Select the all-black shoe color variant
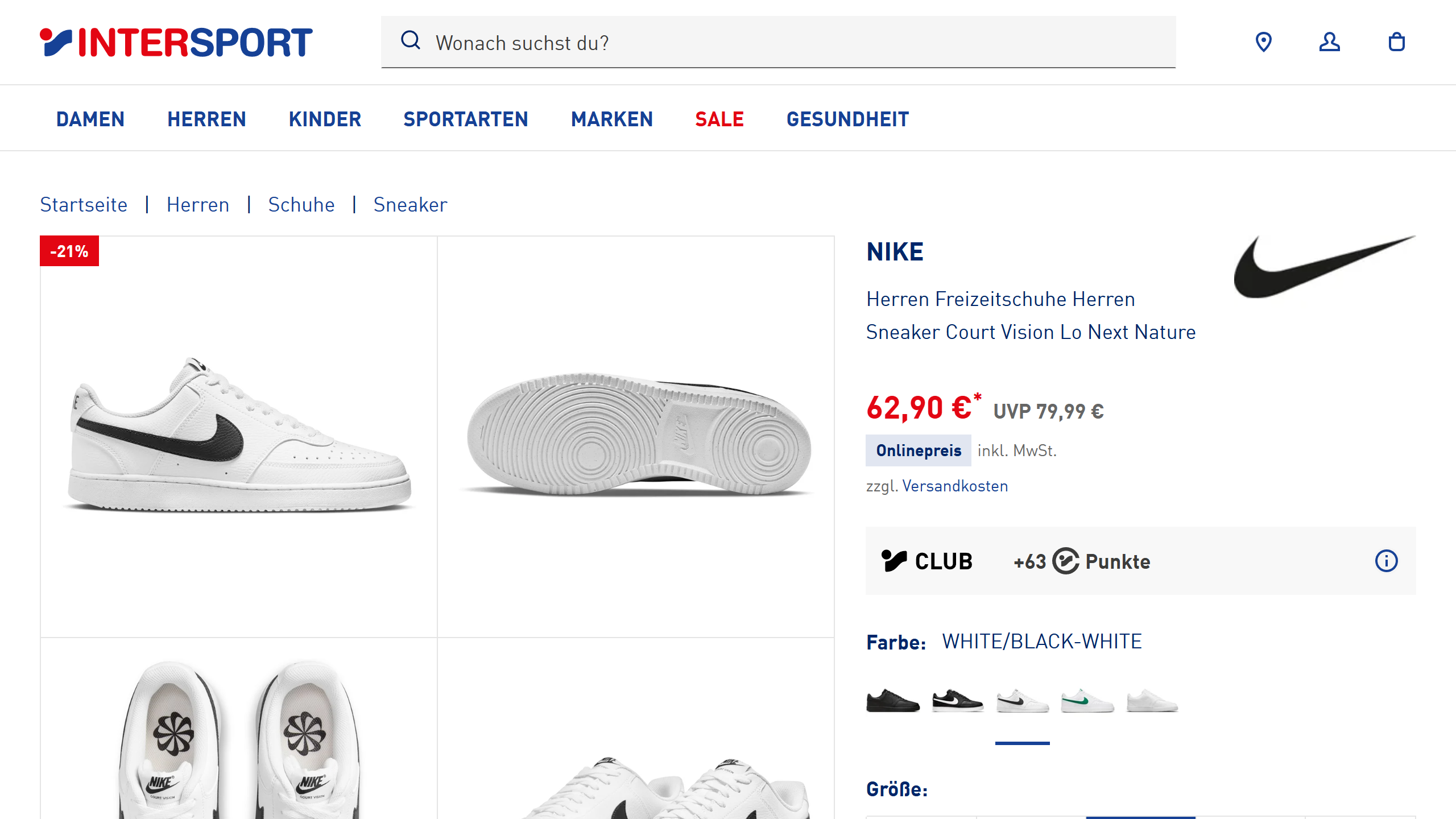This screenshot has height=819, width=1456. coord(892,701)
